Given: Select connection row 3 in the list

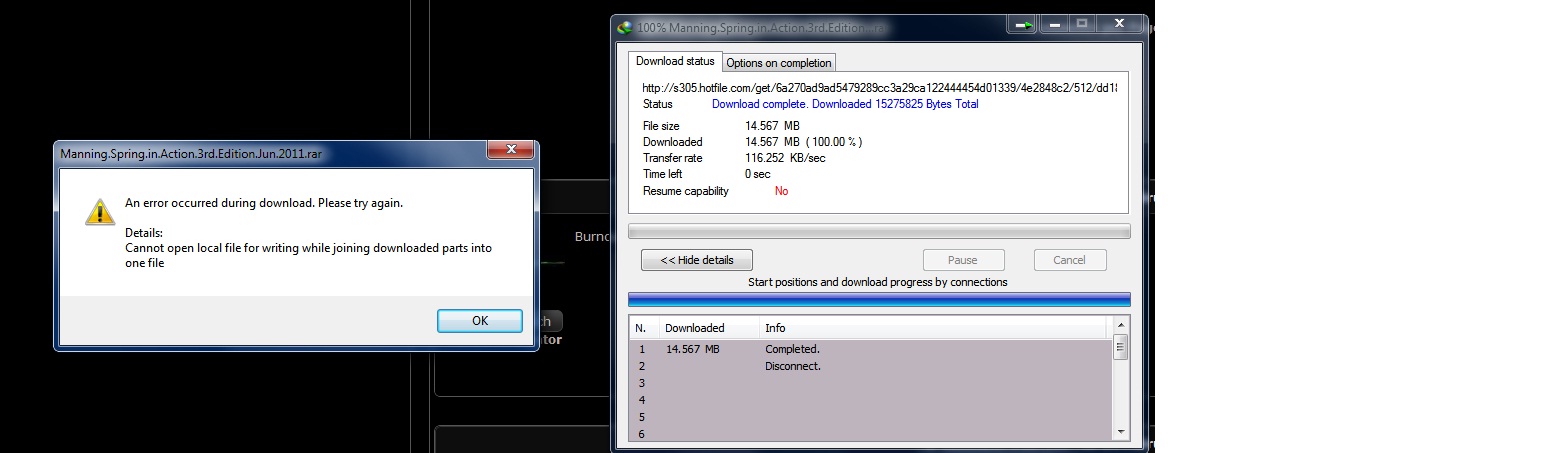Looking at the screenshot, I should [871, 383].
